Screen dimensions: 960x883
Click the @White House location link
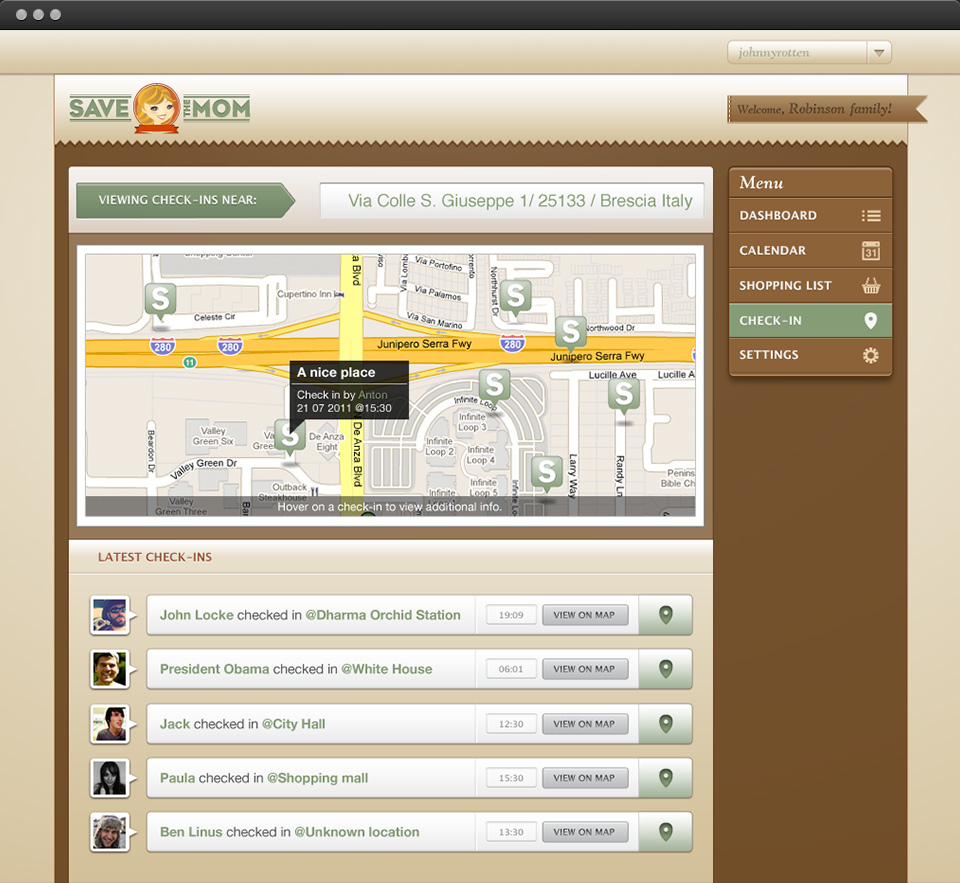pyautogui.click(x=386, y=669)
